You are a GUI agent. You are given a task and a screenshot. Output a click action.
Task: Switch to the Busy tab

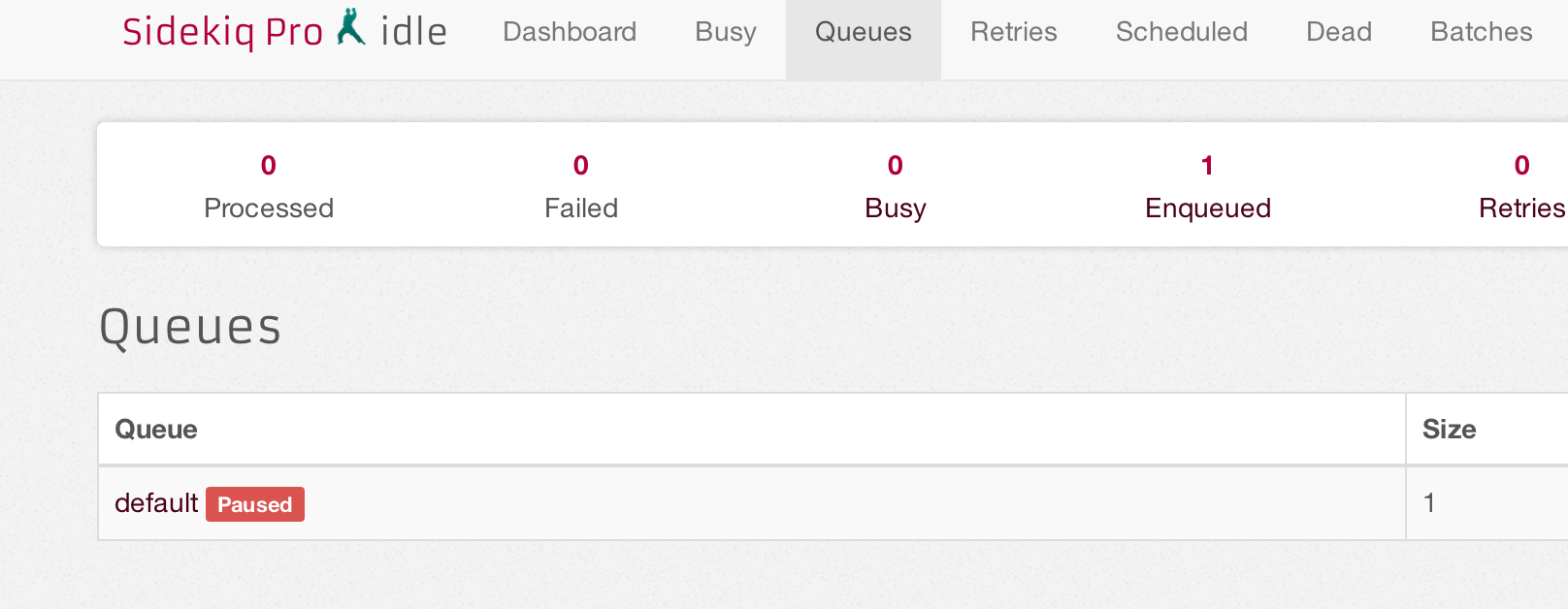[x=726, y=32]
